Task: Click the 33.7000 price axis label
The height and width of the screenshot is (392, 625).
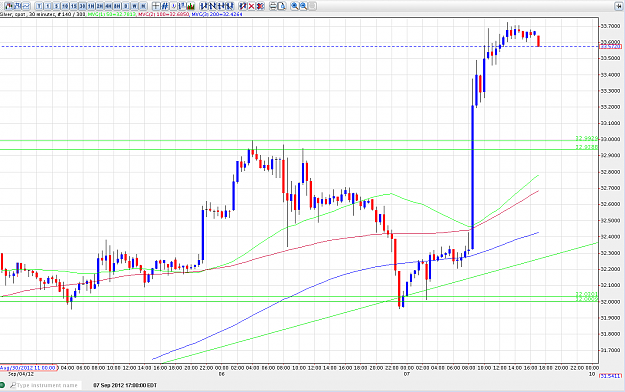Action: [x=610, y=26]
